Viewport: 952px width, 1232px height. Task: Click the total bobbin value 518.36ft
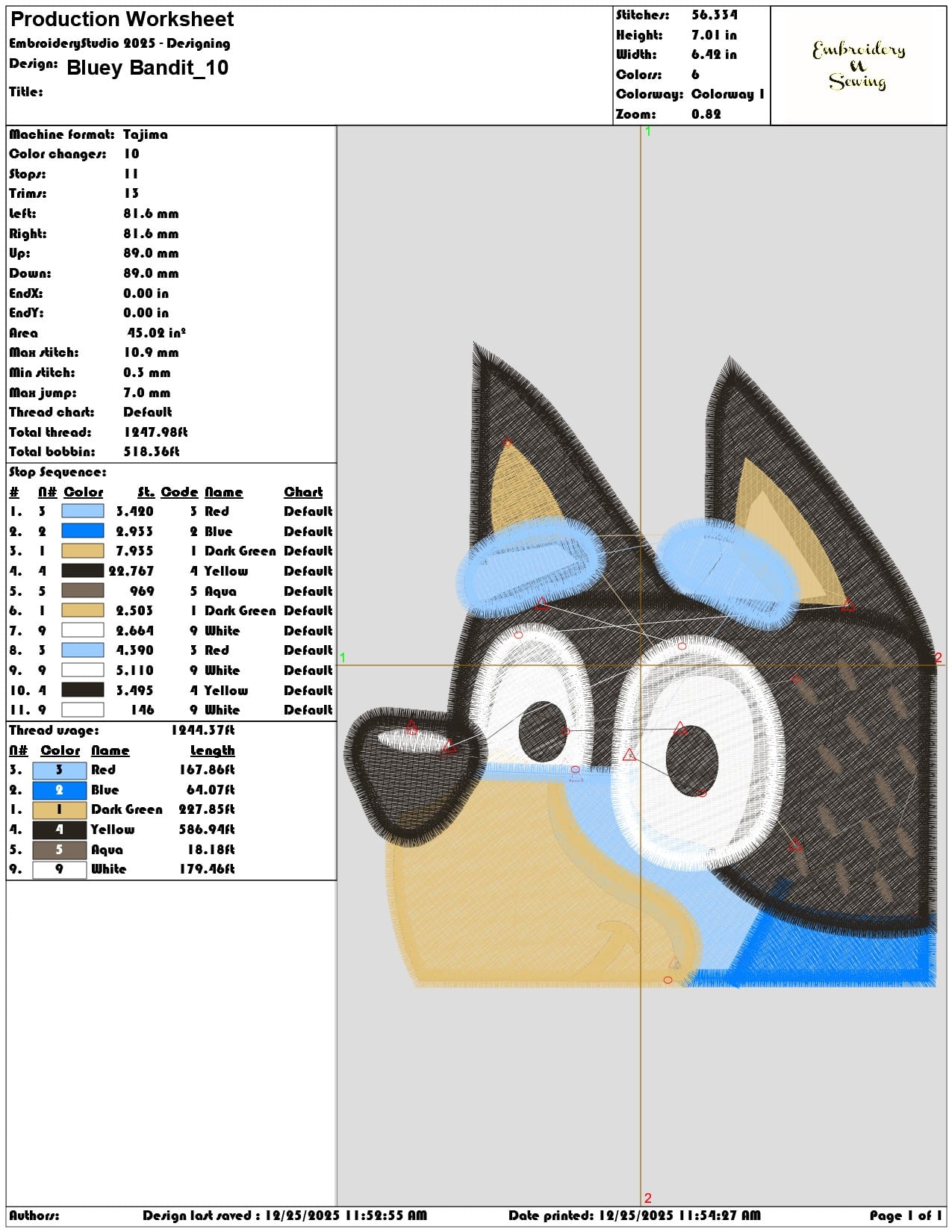coord(152,452)
